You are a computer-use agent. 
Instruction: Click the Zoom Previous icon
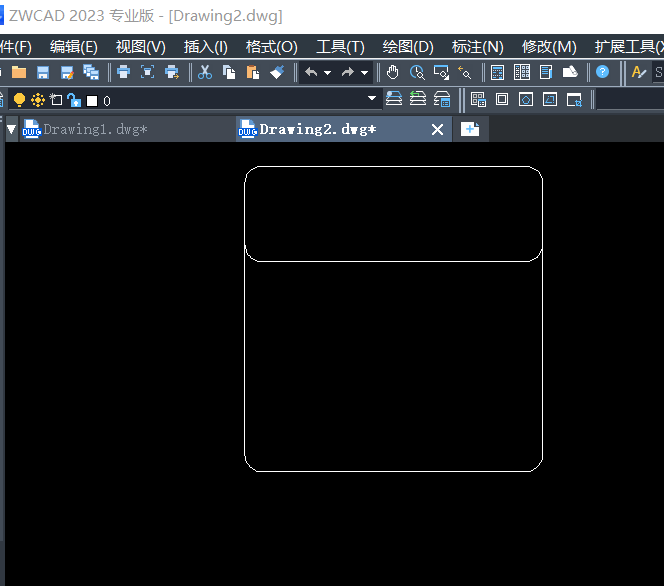pos(465,72)
